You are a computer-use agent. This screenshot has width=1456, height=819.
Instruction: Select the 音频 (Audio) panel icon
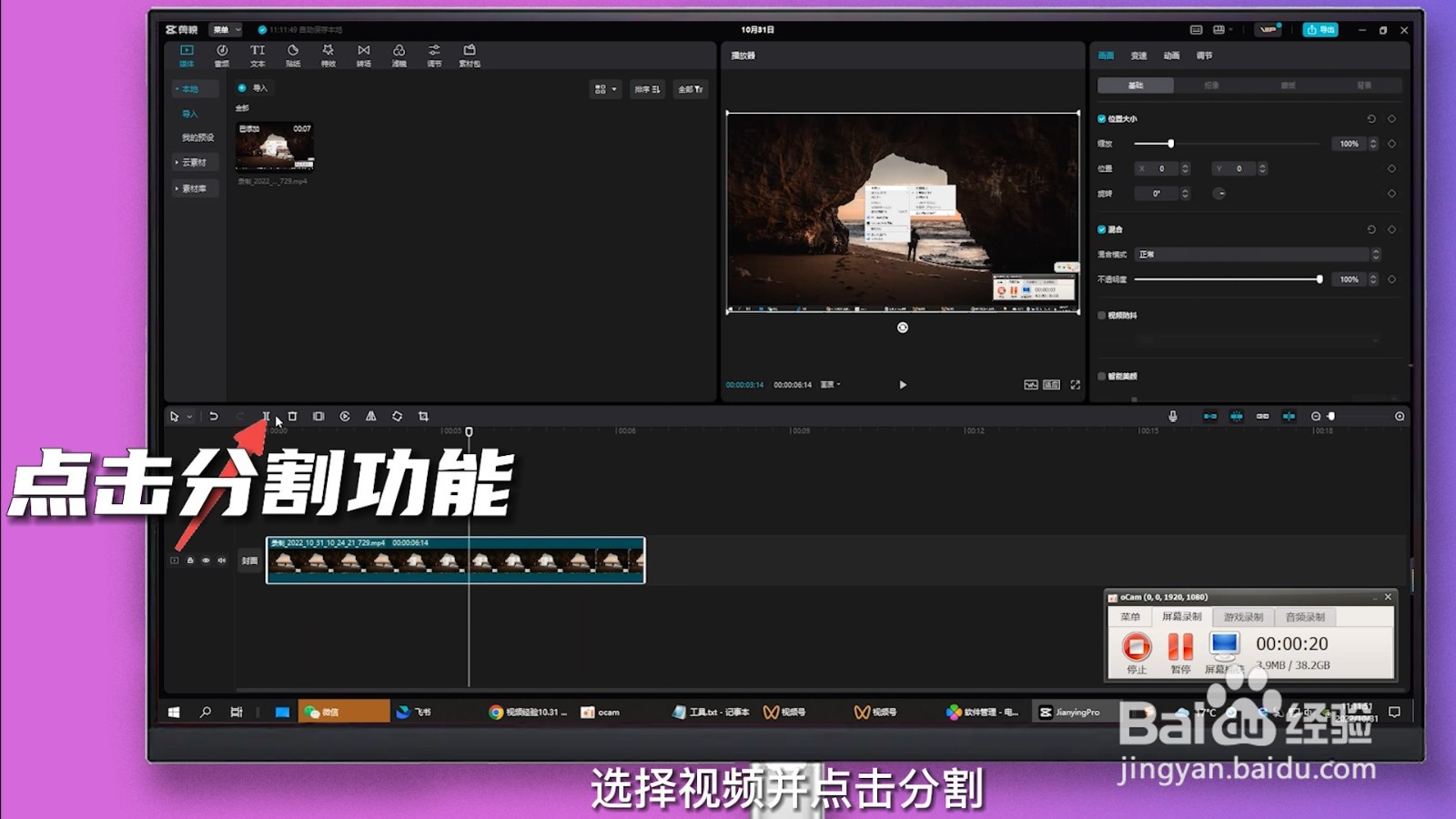click(224, 53)
